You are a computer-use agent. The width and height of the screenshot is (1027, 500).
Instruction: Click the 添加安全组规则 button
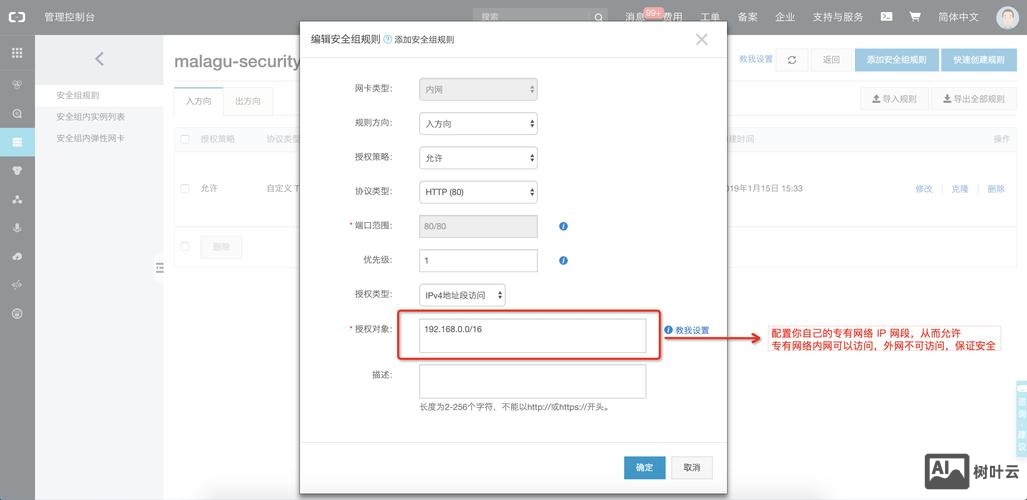click(x=896, y=60)
